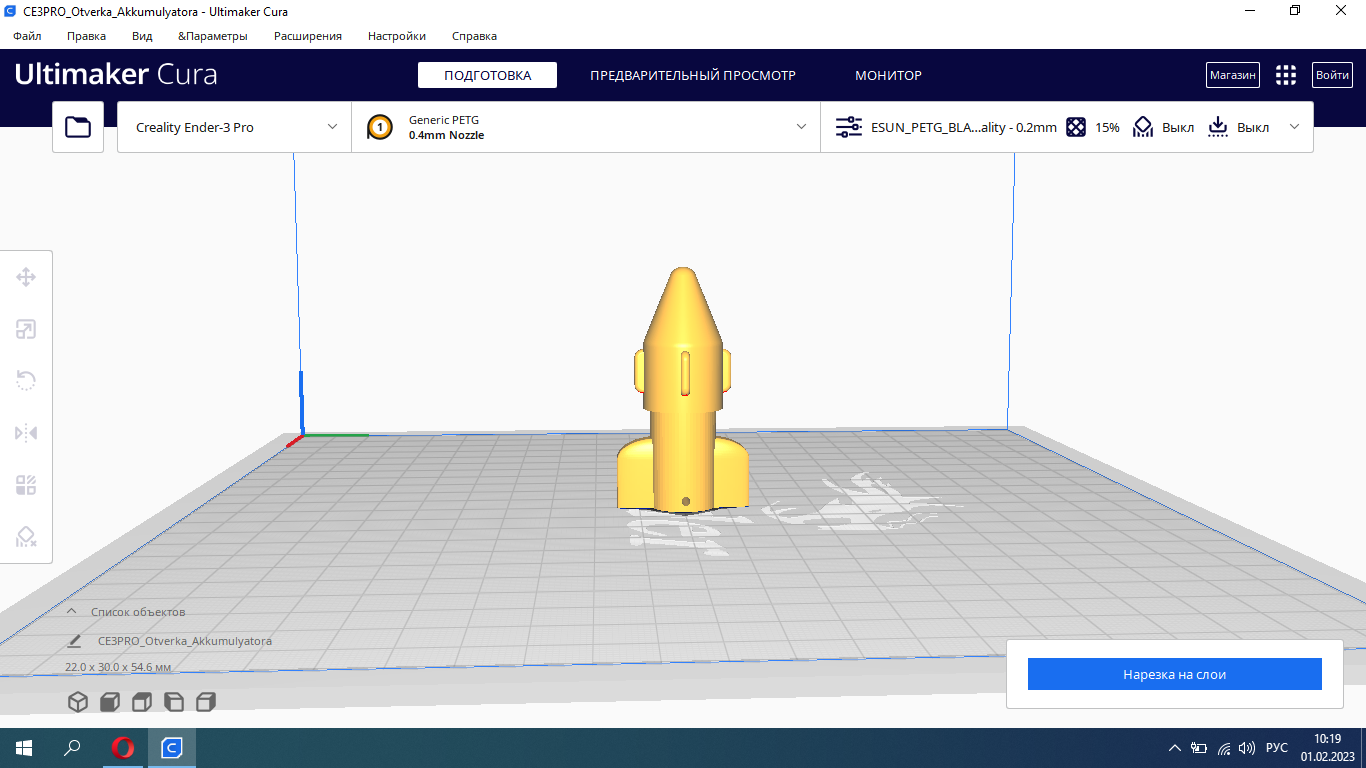Open the Магазин marketplace button
Viewport: 1366px width, 768px height.
pos(1233,75)
